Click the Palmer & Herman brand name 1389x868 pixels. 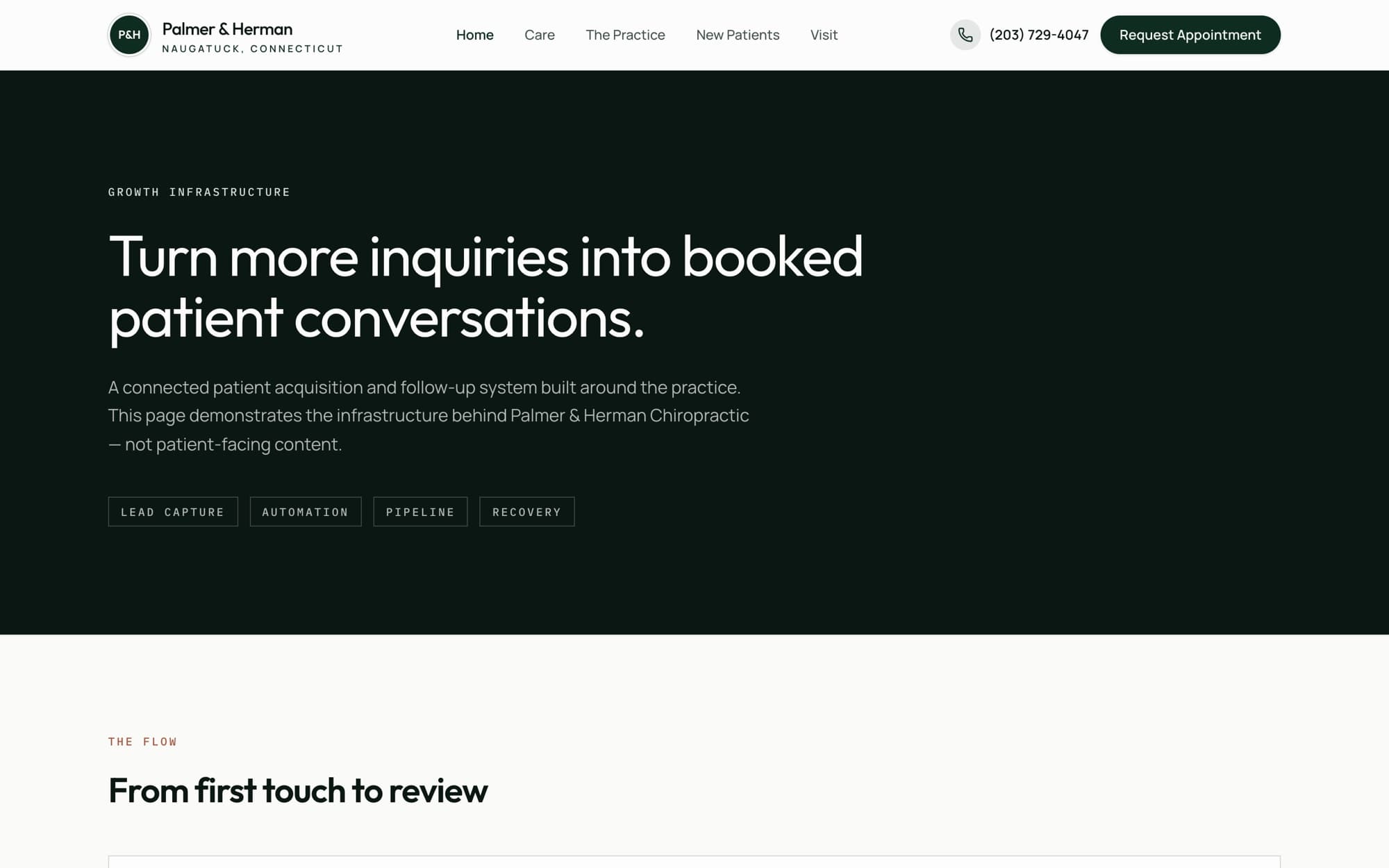(227, 29)
